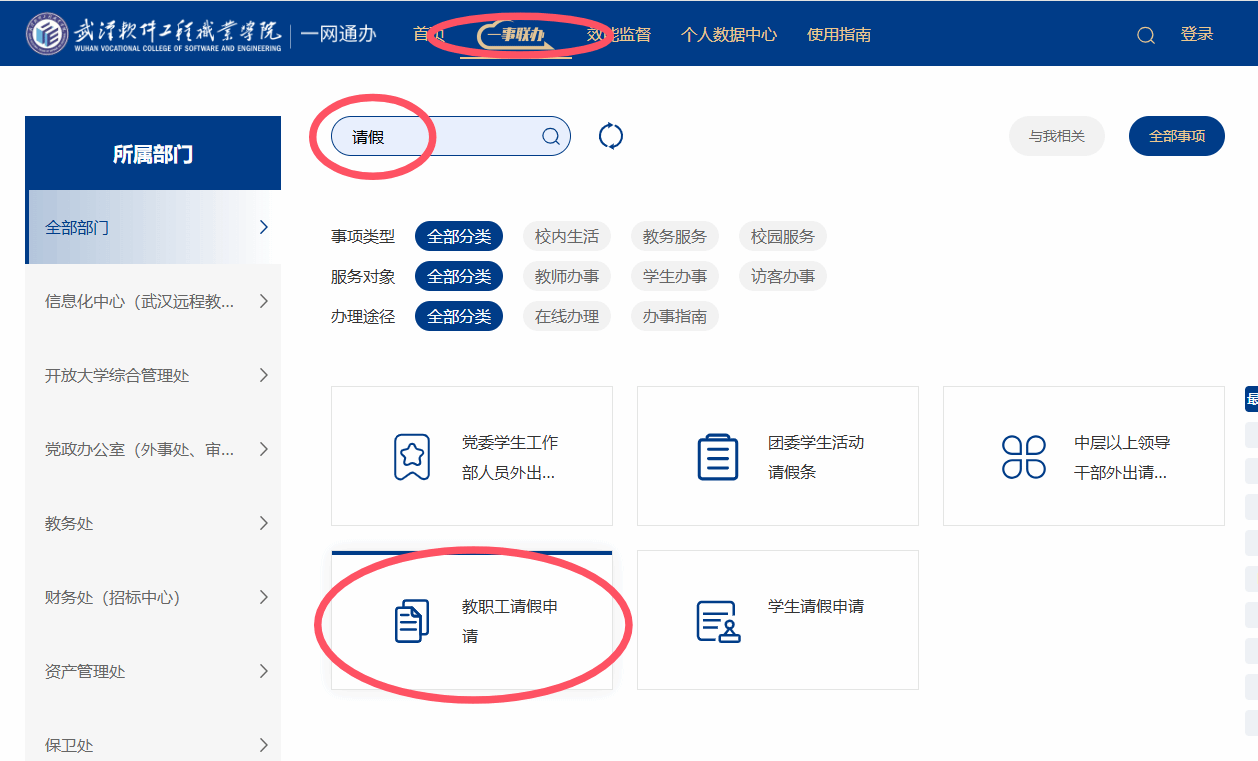Click the 与我相关 button
1258x761 pixels.
(1056, 136)
